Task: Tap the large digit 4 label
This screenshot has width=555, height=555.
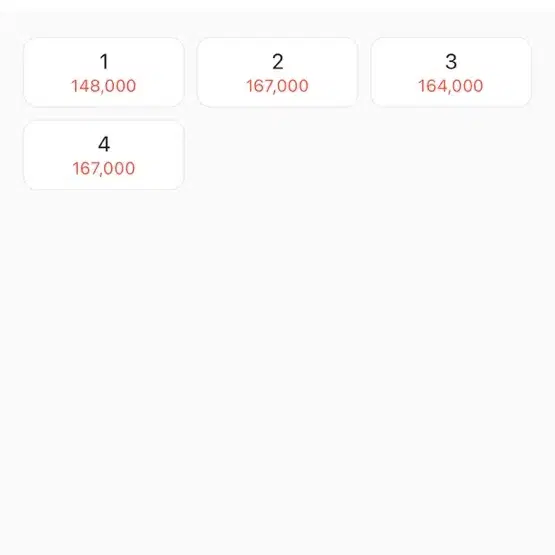Action: (x=104, y=144)
